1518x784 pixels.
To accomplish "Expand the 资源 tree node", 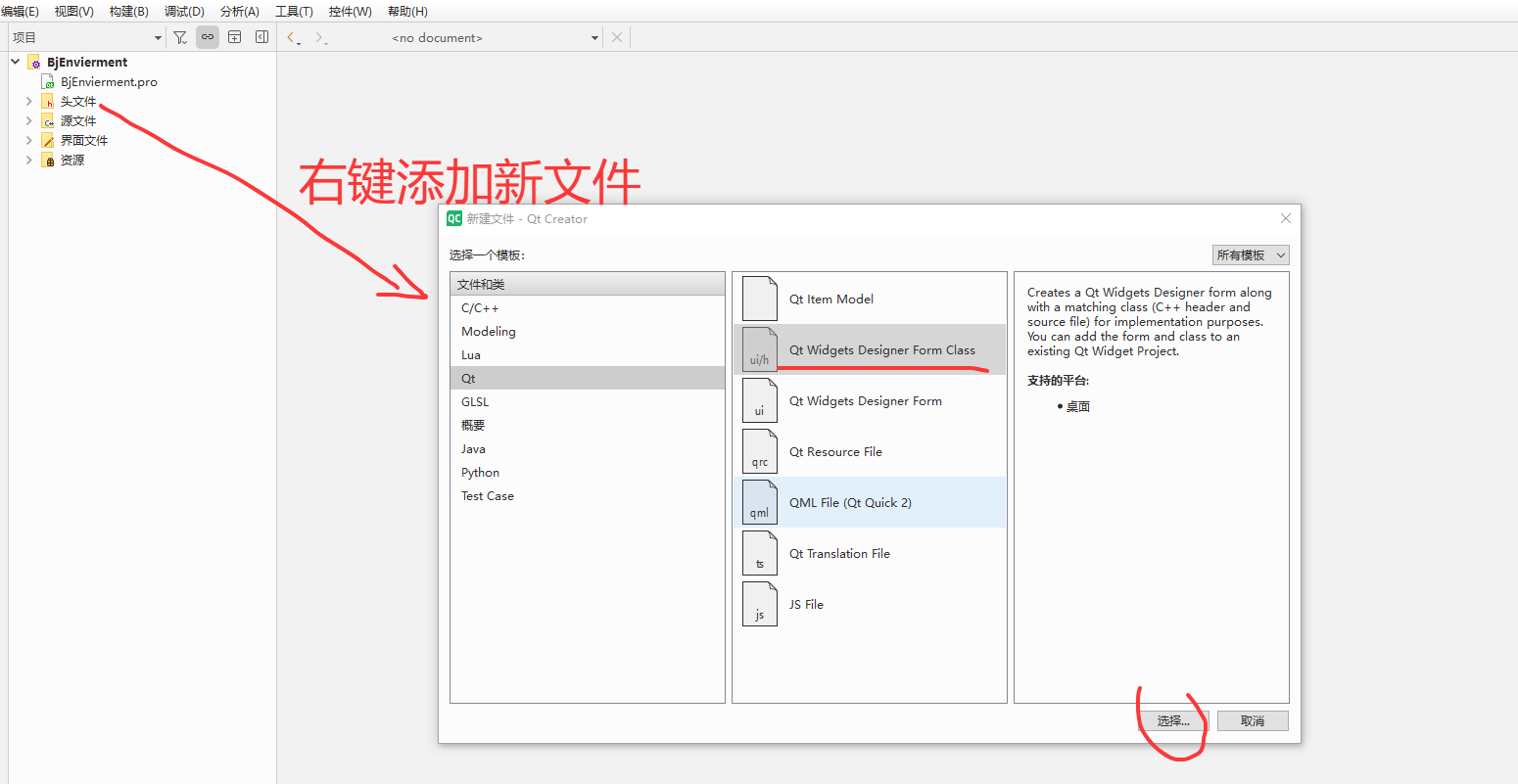I will tap(28, 161).
